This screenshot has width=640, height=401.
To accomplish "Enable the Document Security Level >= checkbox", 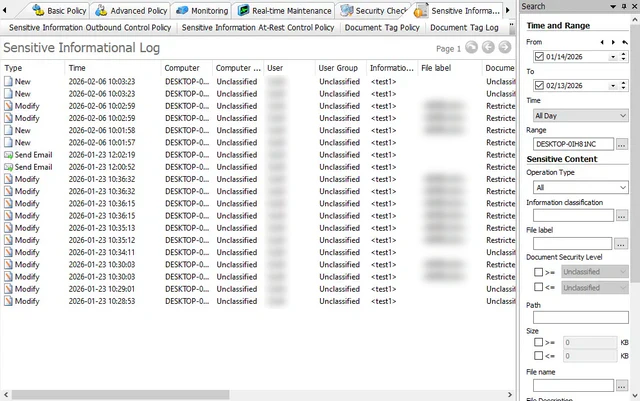I will pyautogui.click(x=538, y=272).
